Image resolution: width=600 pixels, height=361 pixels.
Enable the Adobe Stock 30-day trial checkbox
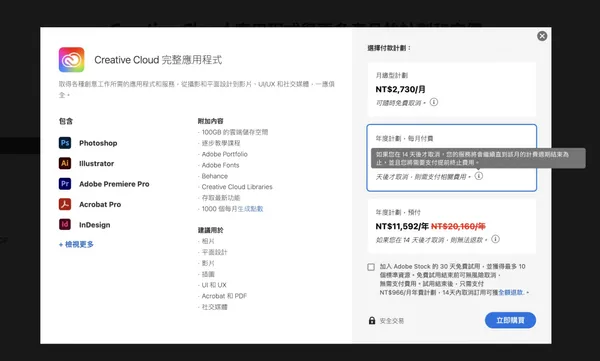coord(371,267)
